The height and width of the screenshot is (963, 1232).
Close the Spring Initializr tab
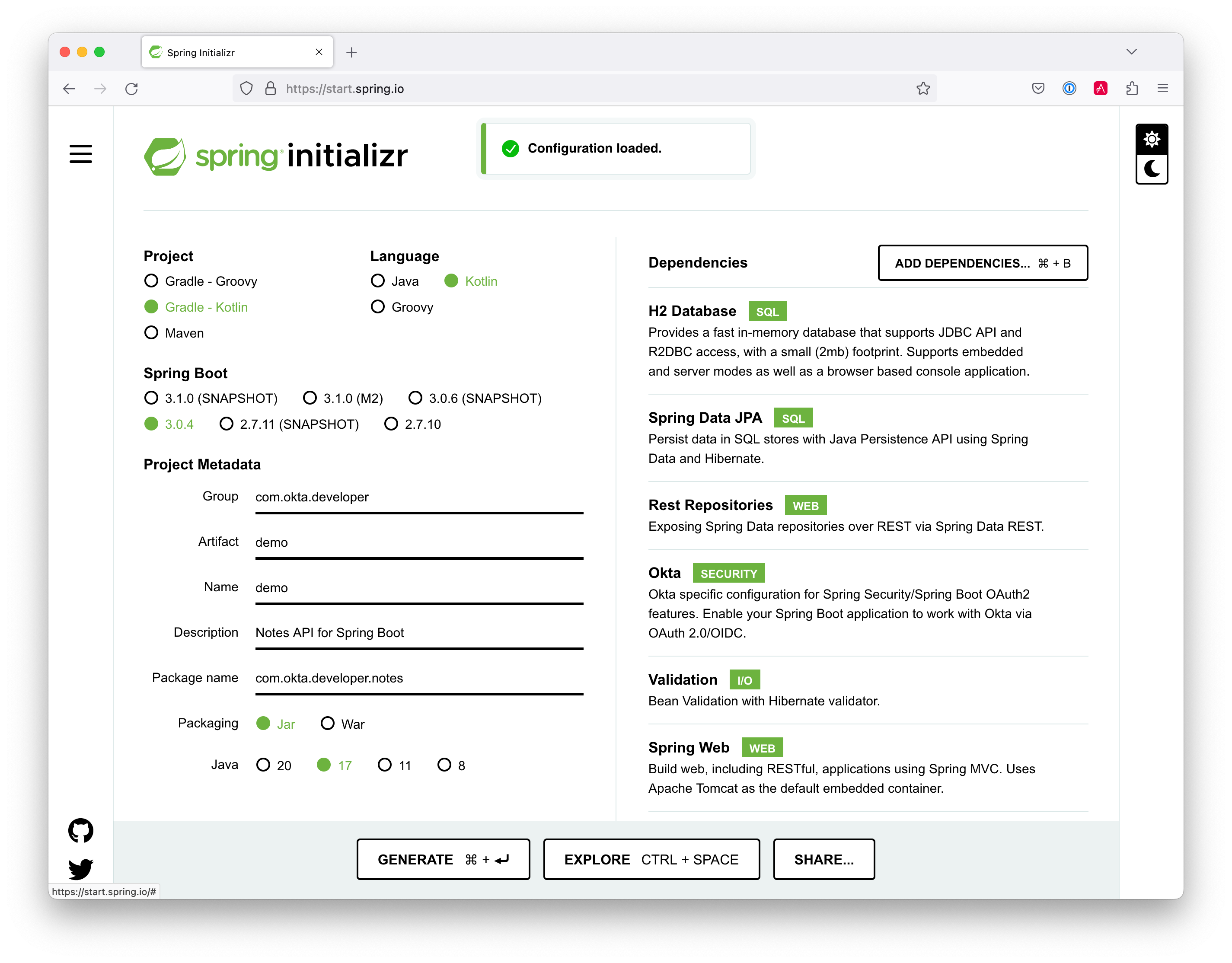(x=319, y=52)
